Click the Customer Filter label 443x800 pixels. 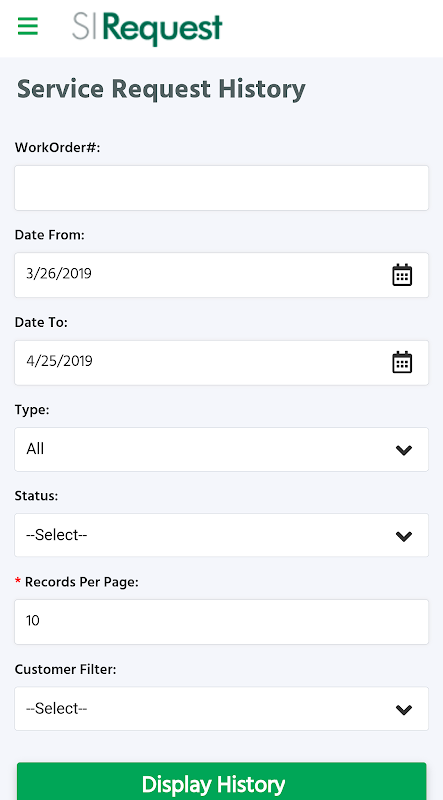point(65,669)
